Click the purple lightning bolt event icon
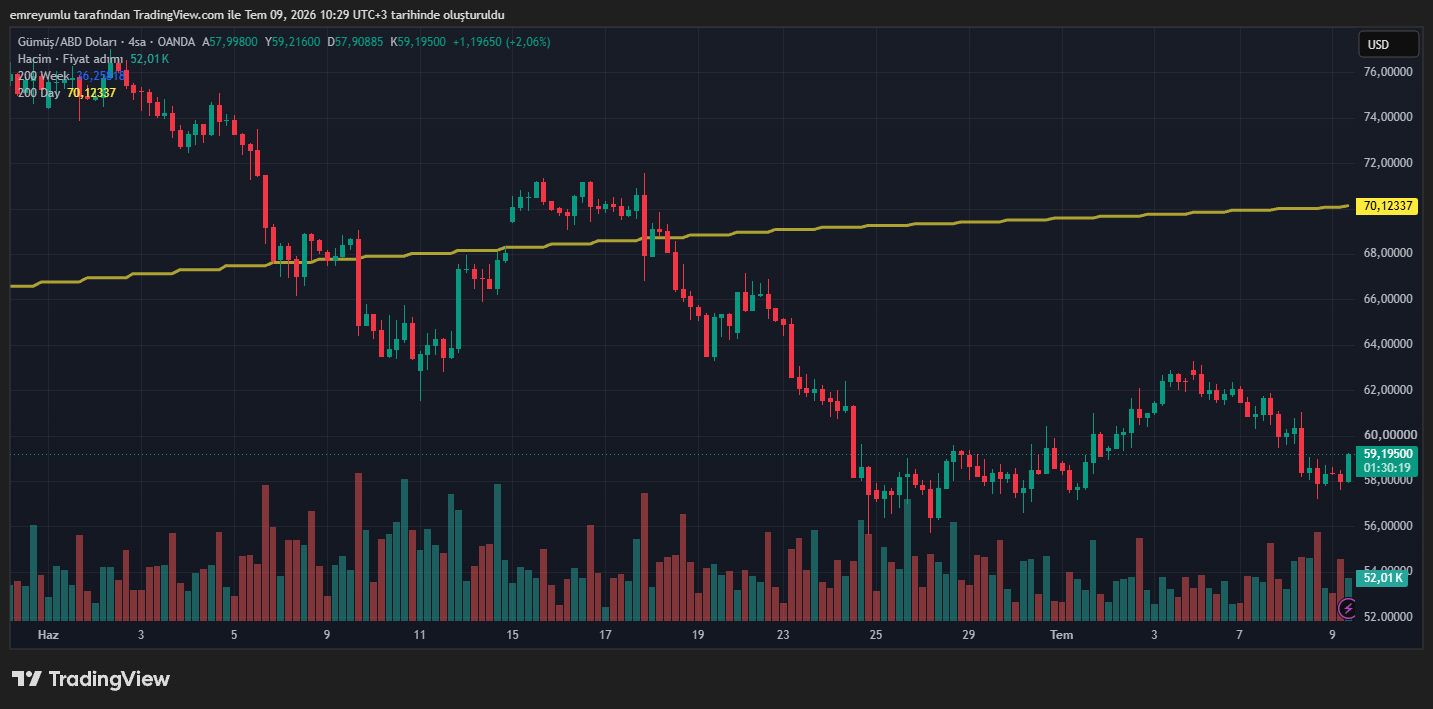The height and width of the screenshot is (709, 1433). tap(1347, 607)
